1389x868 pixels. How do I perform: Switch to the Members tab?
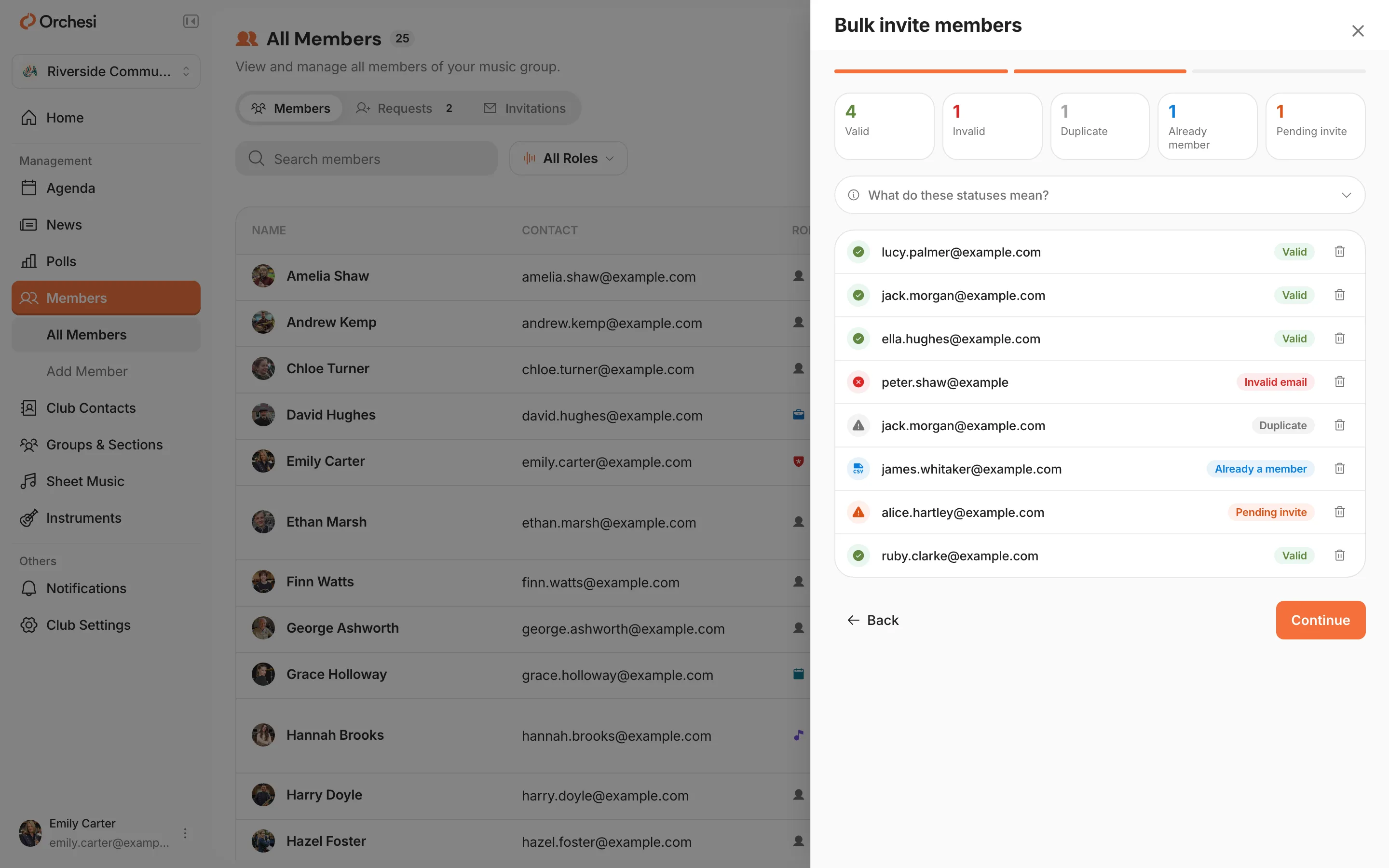click(x=291, y=108)
